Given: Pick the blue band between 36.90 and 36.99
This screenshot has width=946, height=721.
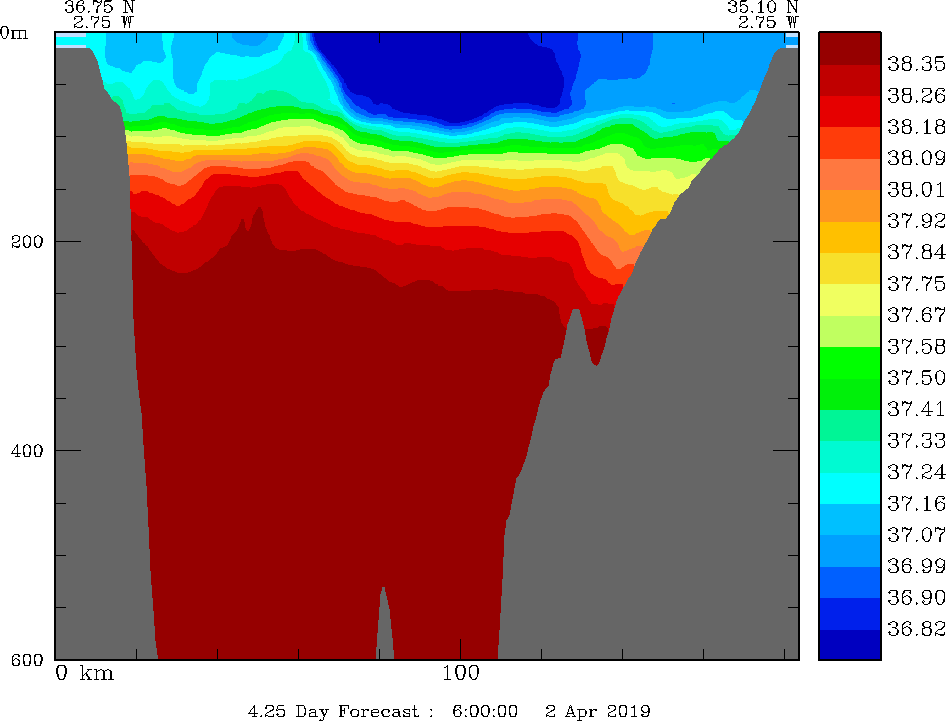Looking at the screenshot, I should coord(849,582).
